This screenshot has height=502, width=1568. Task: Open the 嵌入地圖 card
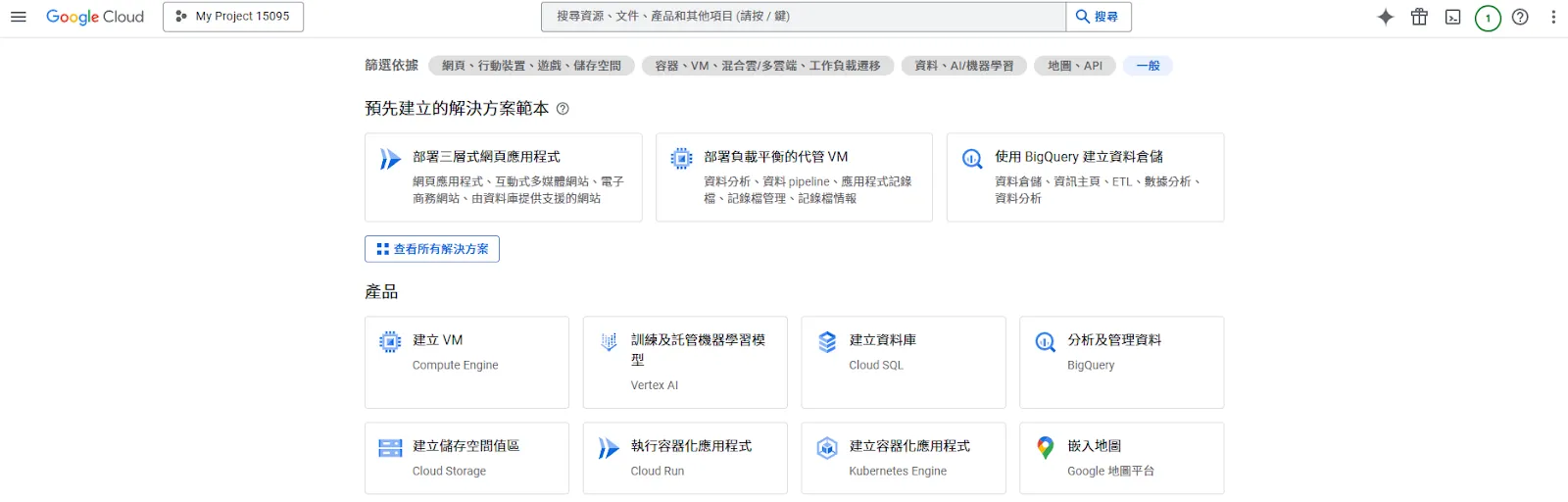coord(1122,458)
